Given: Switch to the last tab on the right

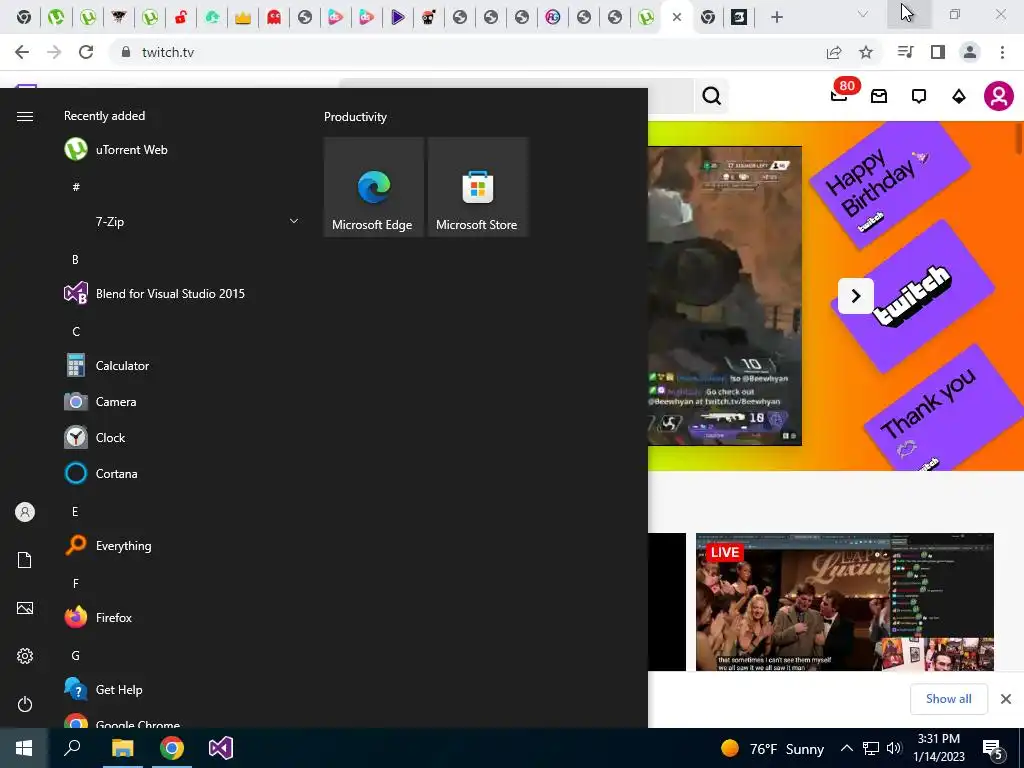Looking at the screenshot, I should point(739,17).
